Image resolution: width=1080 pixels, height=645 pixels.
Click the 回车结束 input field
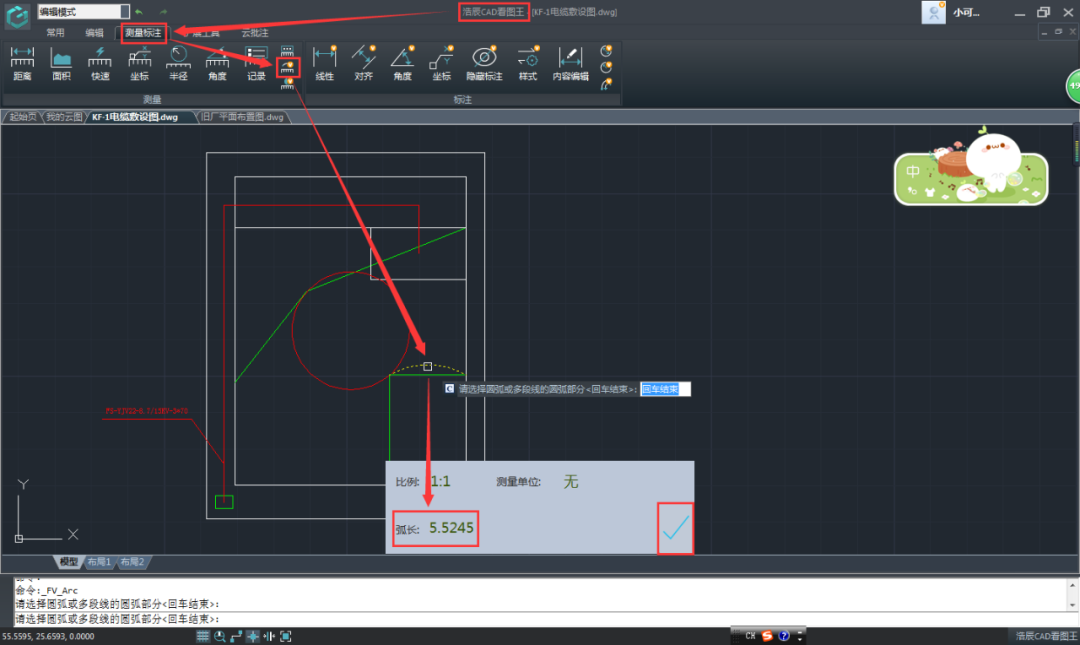click(x=665, y=388)
